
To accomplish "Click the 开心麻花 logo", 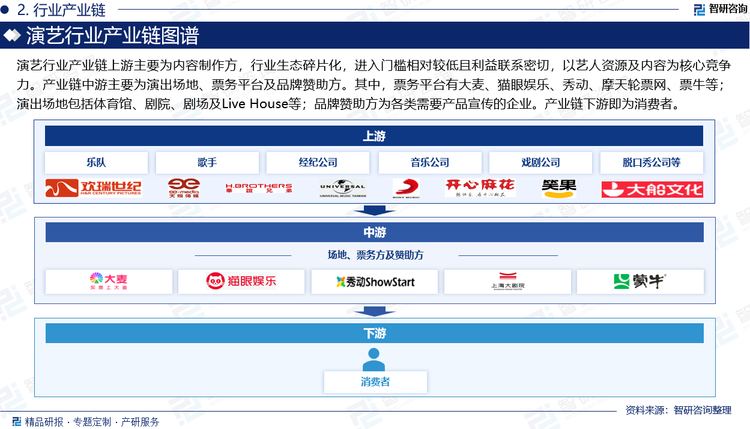I will (480, 188).
